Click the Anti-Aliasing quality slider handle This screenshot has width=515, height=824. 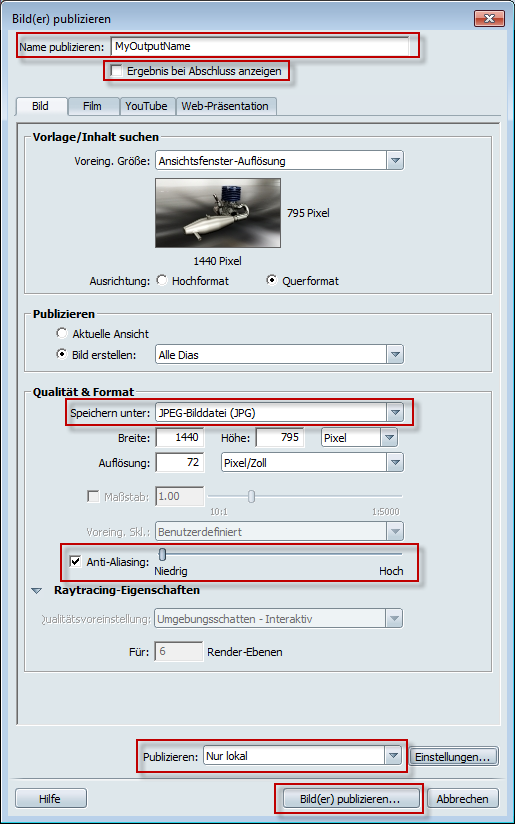tap(162, 554)
